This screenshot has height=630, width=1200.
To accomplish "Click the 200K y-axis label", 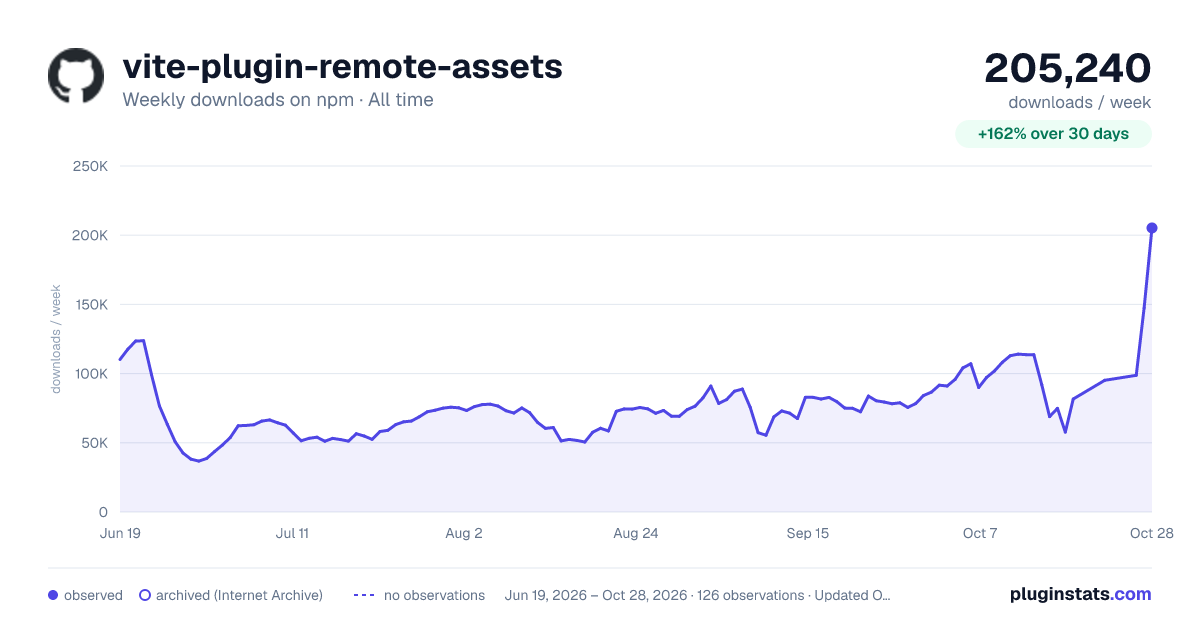I will 91,235.
